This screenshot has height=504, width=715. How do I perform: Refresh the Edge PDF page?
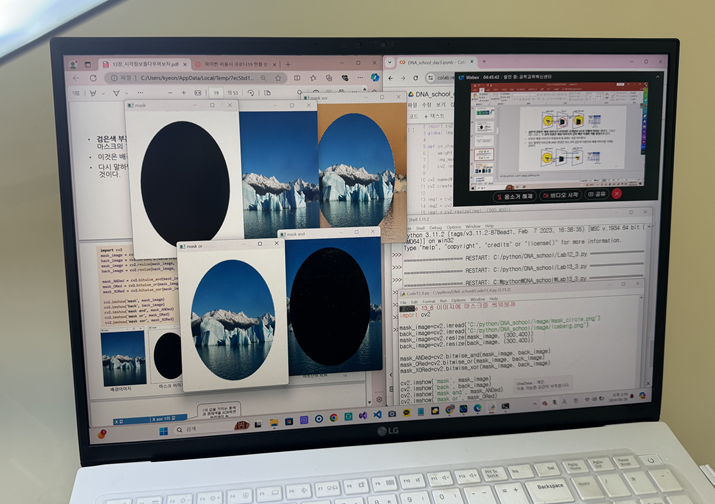[93, 78]
